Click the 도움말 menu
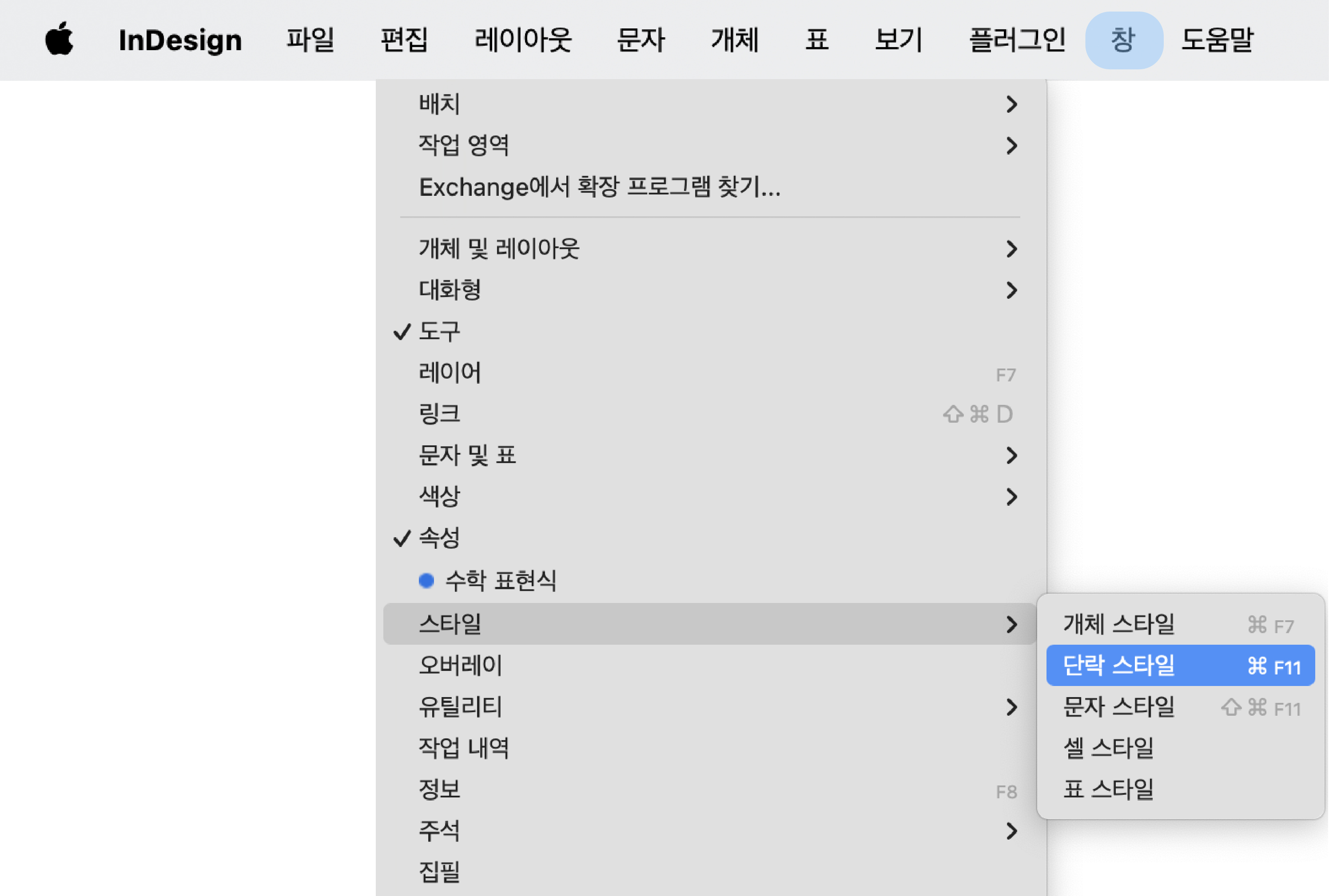The height and width of the screenshot is (896, 1329). 1216,40
